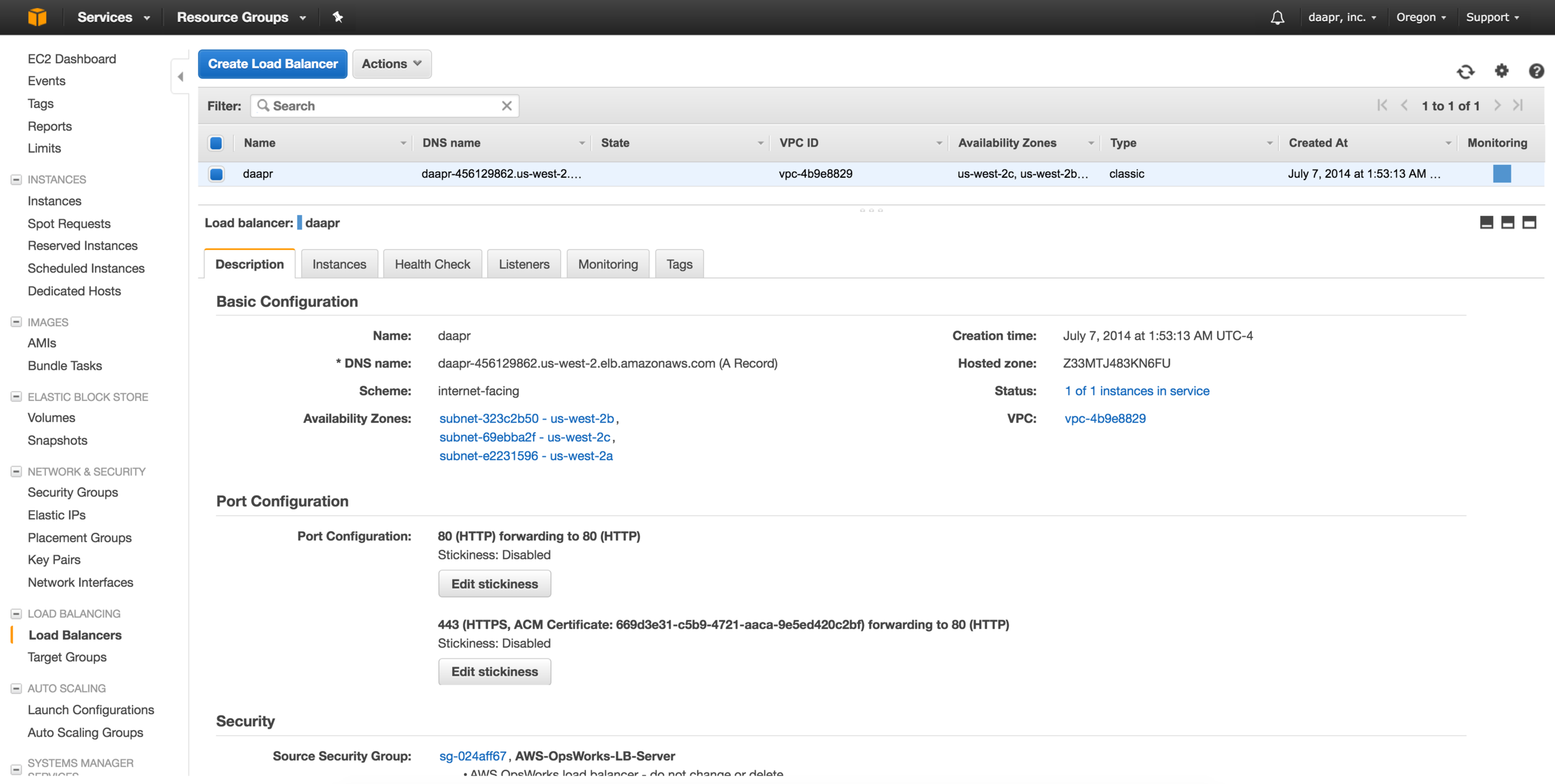Open the Tags tab
The width and height of the screenshot is (1555, 784).
tap(680, 264)
